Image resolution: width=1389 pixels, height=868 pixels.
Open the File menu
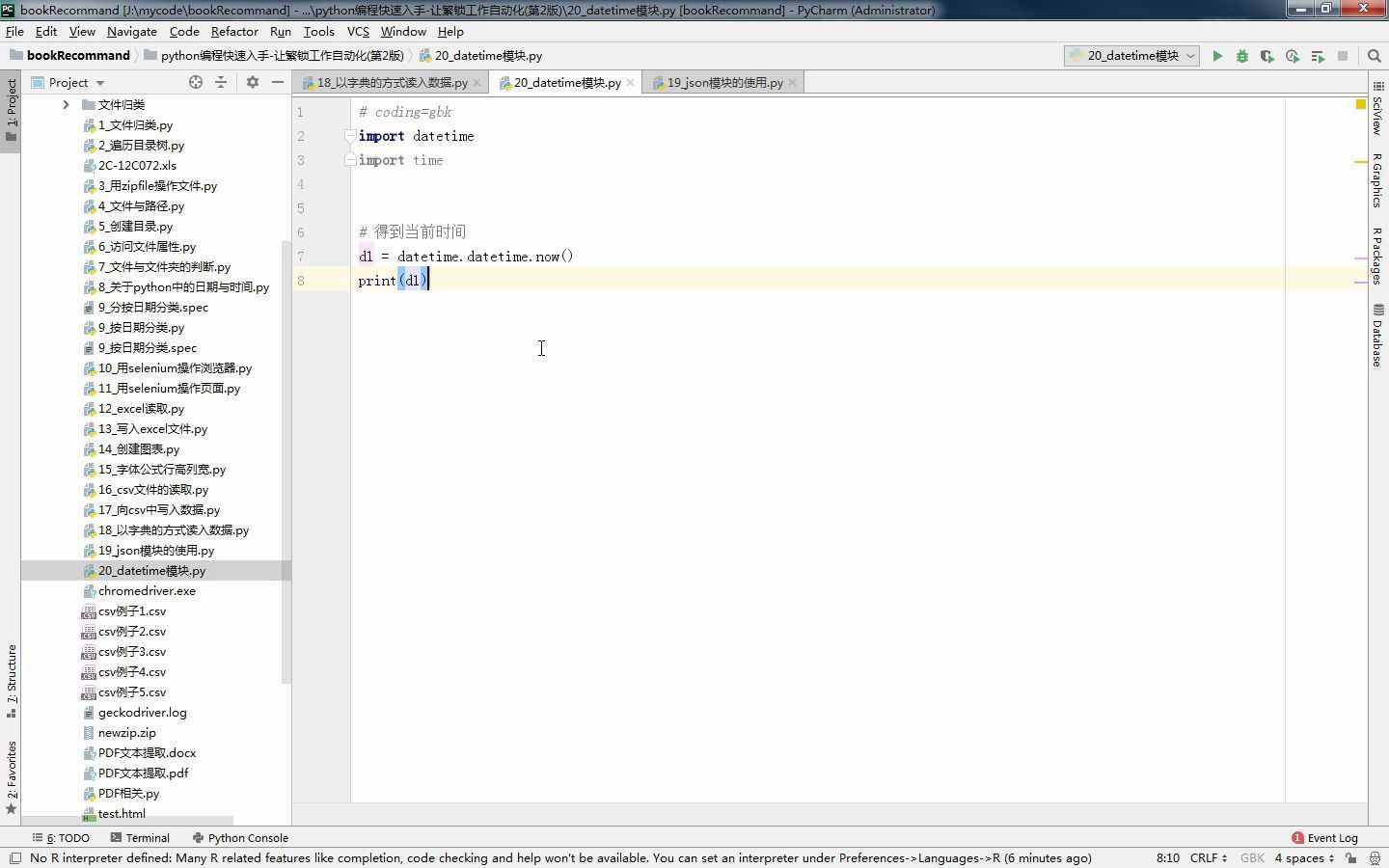14,31
